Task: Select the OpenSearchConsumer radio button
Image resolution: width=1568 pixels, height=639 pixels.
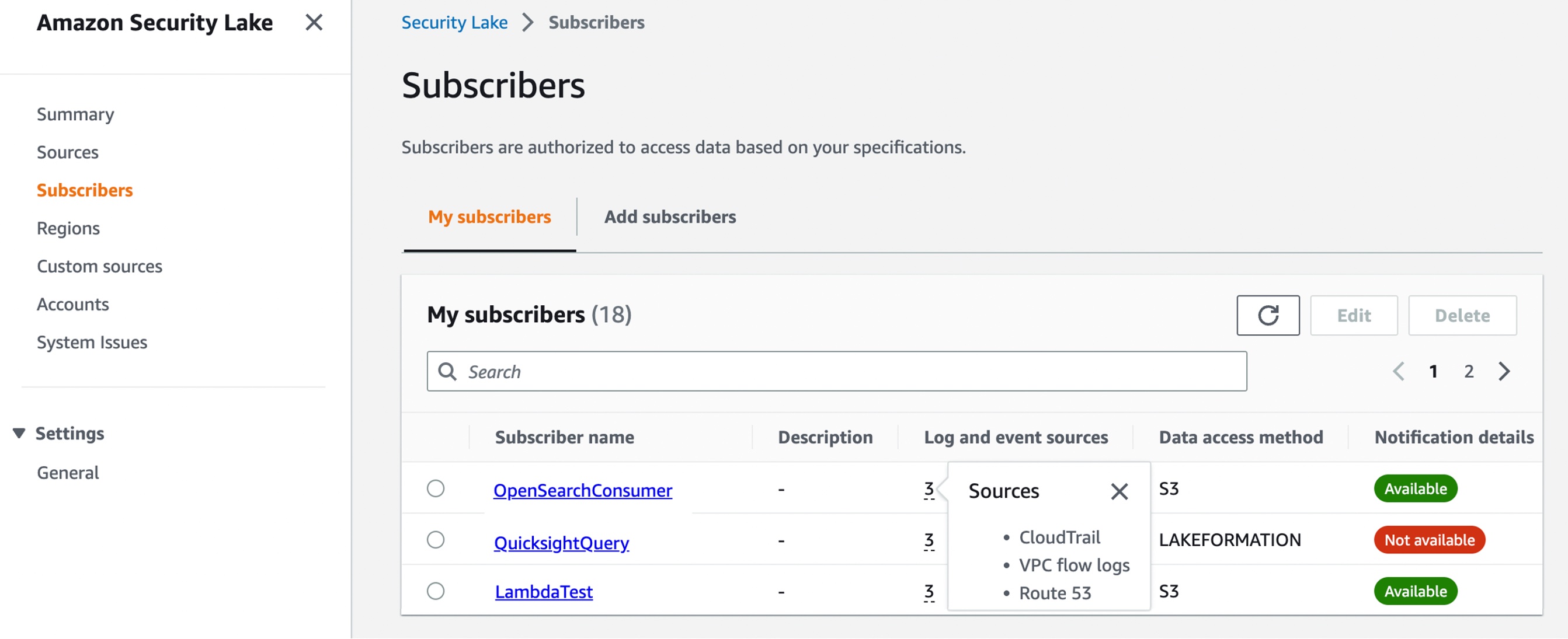Action: click(435, 489)
